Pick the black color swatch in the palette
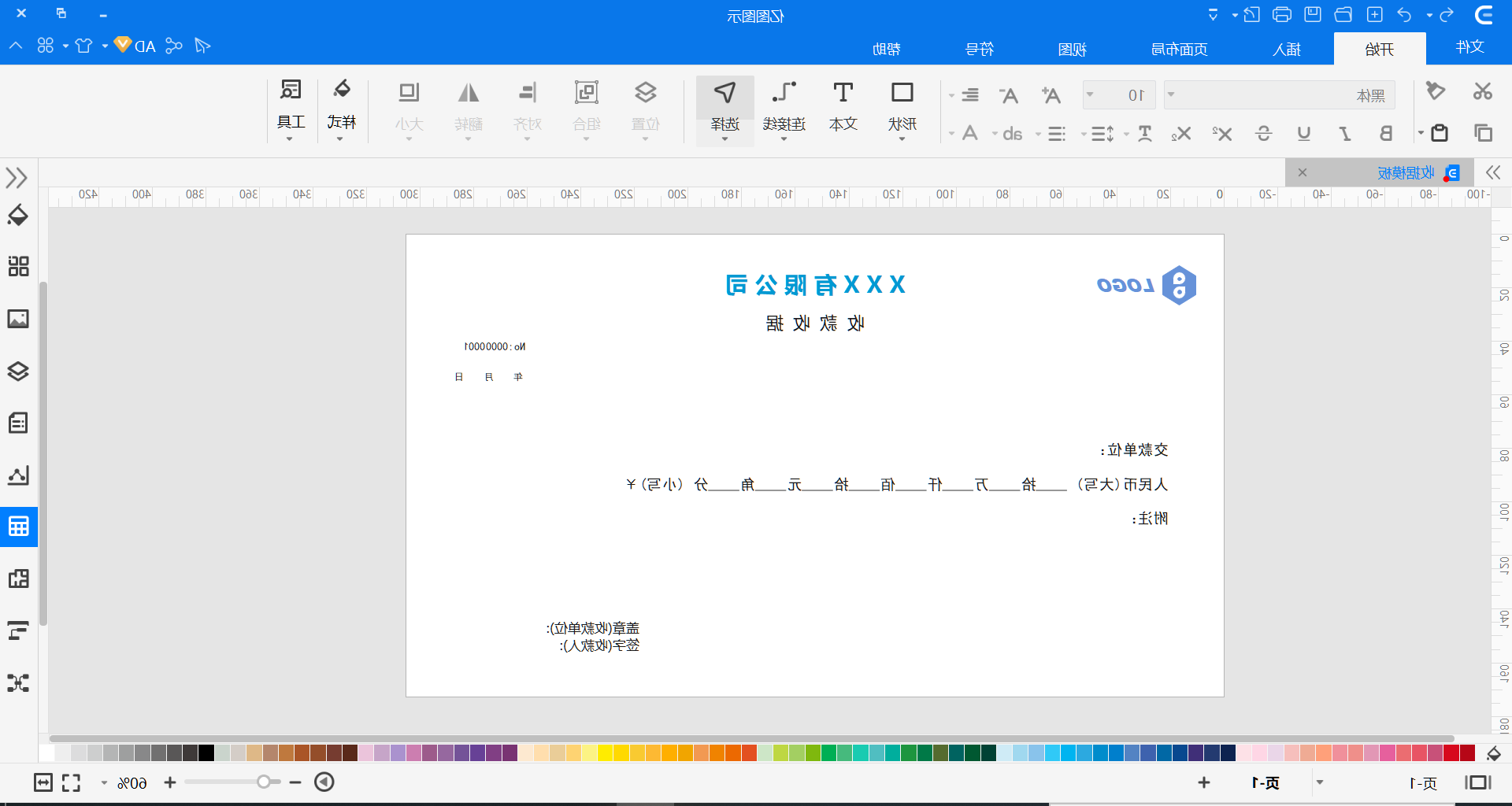 [206, 752]
